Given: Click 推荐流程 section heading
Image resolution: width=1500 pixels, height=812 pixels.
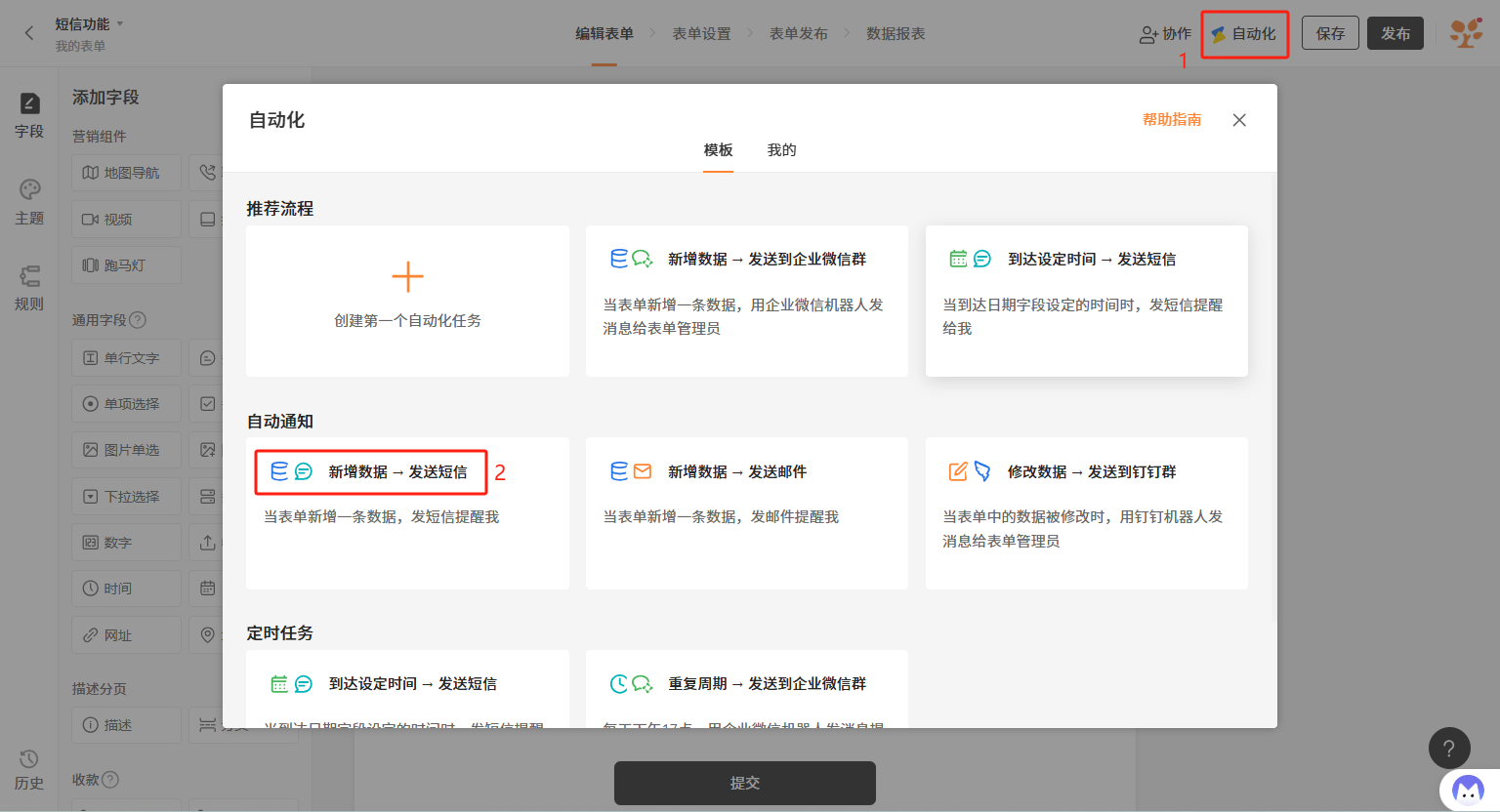Looking at the screenshot, I should [280, 209].
